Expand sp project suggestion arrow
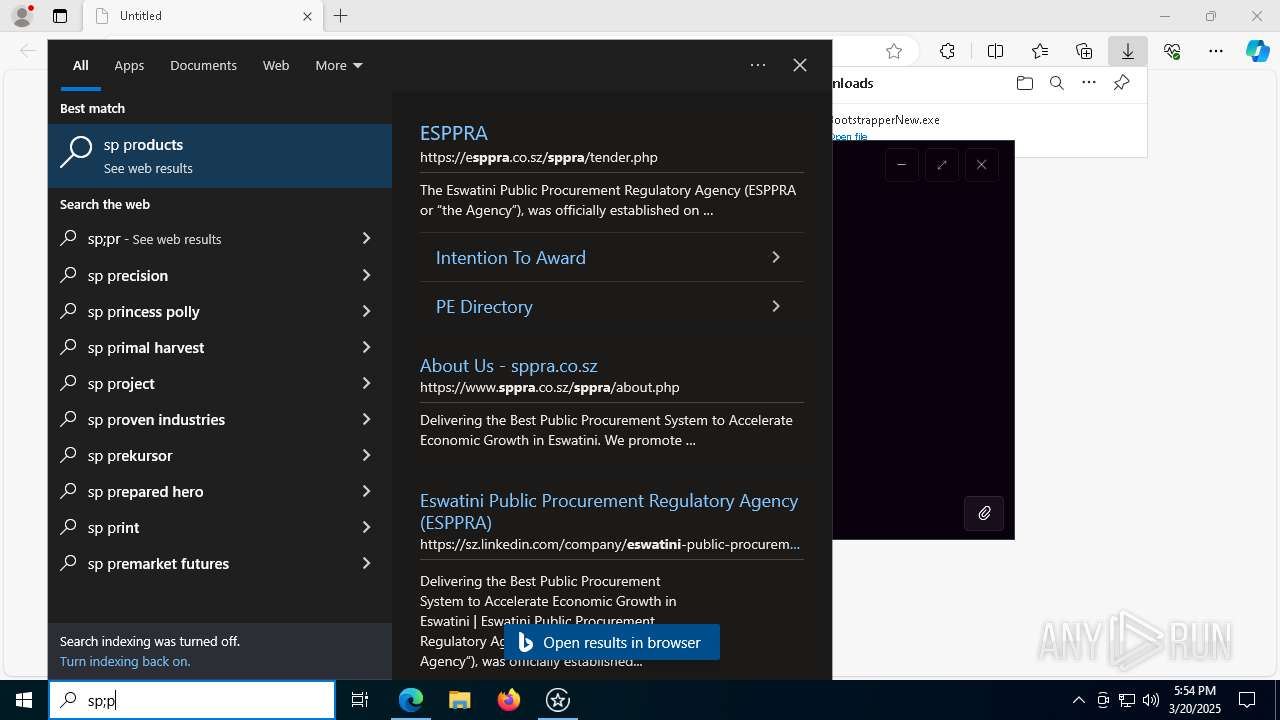 (366, 383)
